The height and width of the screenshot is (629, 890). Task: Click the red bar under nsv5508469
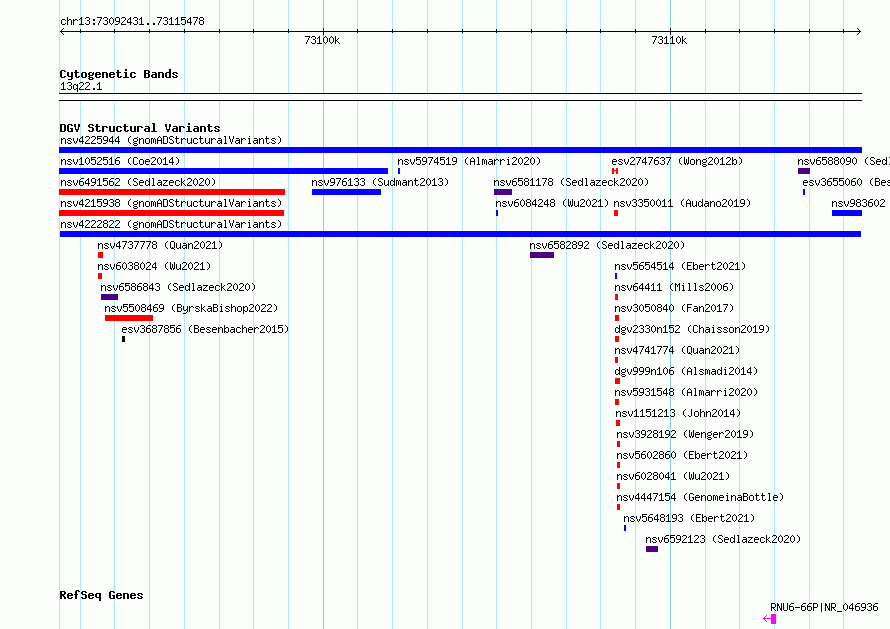pyautogui.click(x=129, y=318)
